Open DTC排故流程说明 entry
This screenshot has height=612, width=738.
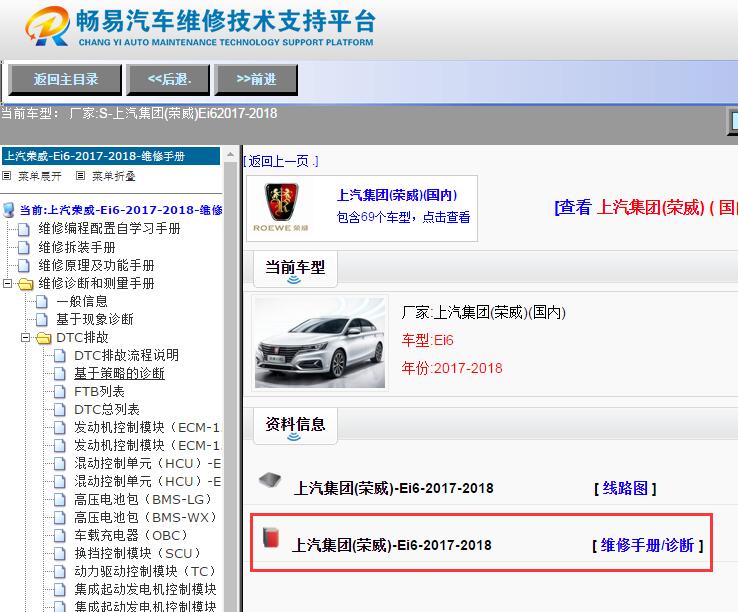point(126,355)
